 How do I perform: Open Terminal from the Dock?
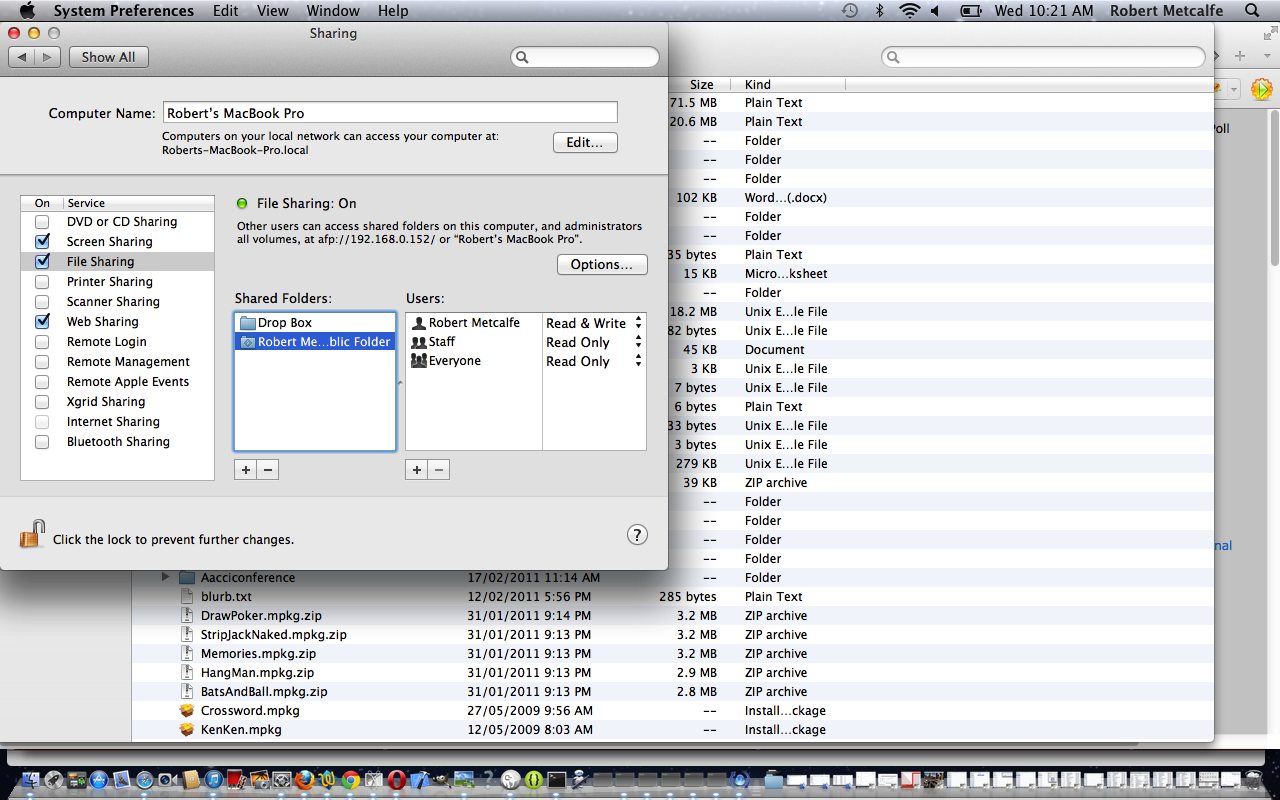[557, 780]
